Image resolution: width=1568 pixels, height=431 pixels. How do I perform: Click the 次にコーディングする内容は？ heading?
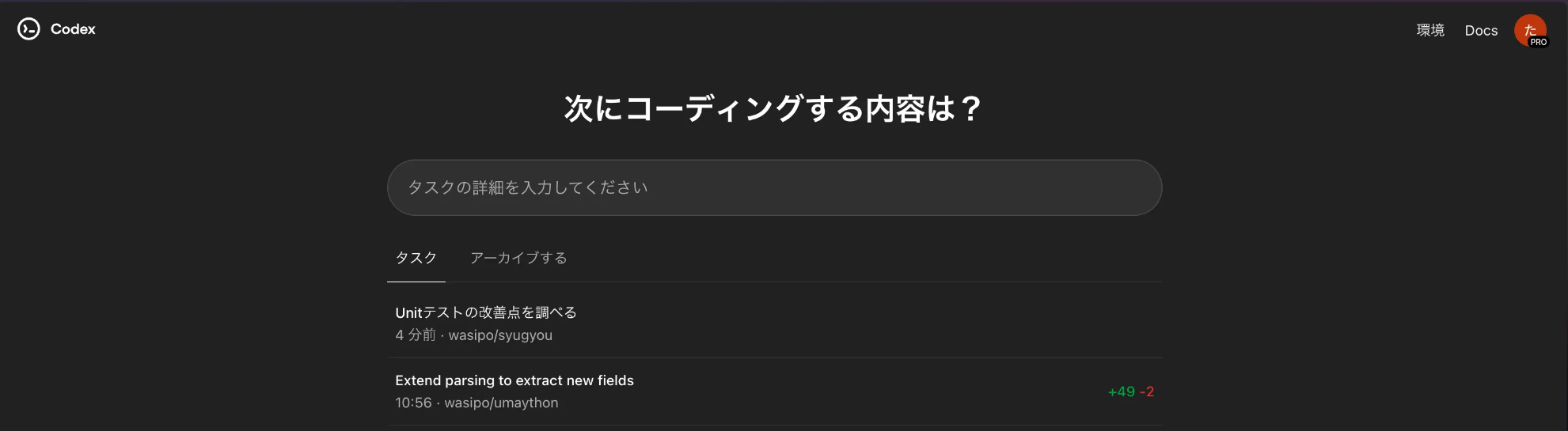click(774, 108)
